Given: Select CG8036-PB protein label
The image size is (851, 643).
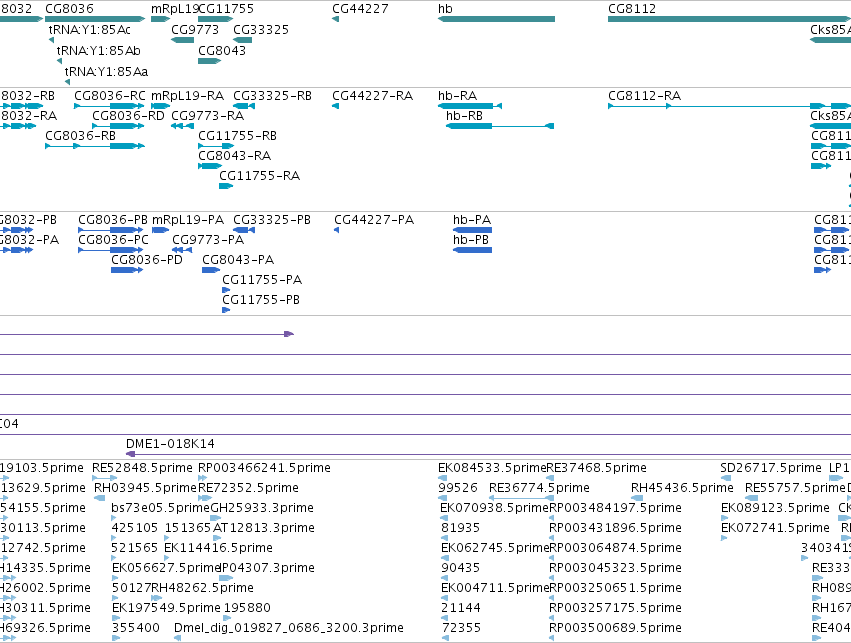Looking at the screenshot, I should (x=113, y=220).
